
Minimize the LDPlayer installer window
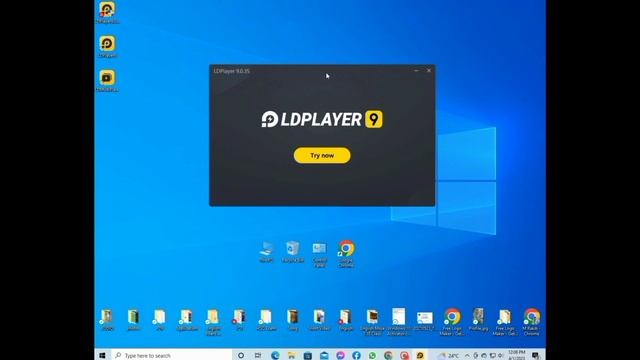(416, 71)
